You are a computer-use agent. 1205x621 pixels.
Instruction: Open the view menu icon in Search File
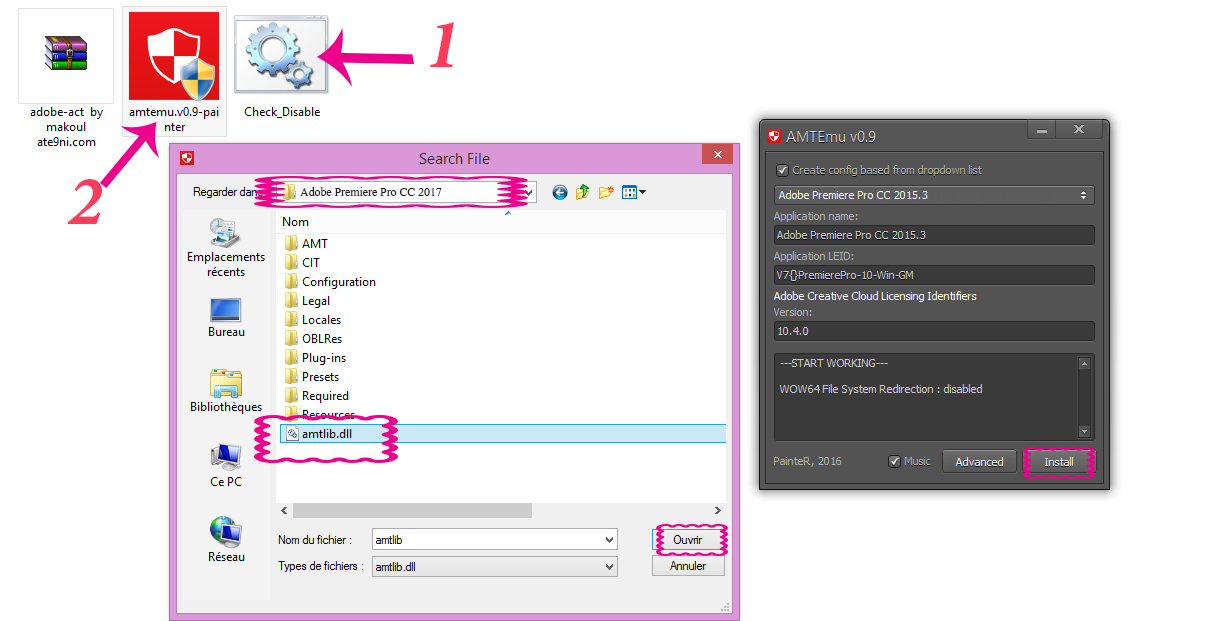pos(634,192)
